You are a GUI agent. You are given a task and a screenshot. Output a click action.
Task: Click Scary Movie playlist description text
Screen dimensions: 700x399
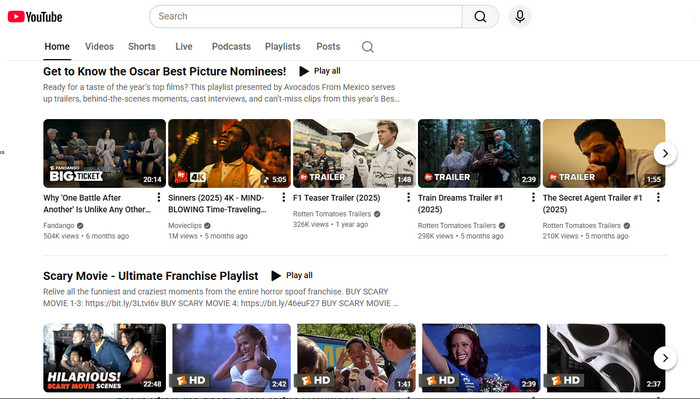[x=221, y=297]
